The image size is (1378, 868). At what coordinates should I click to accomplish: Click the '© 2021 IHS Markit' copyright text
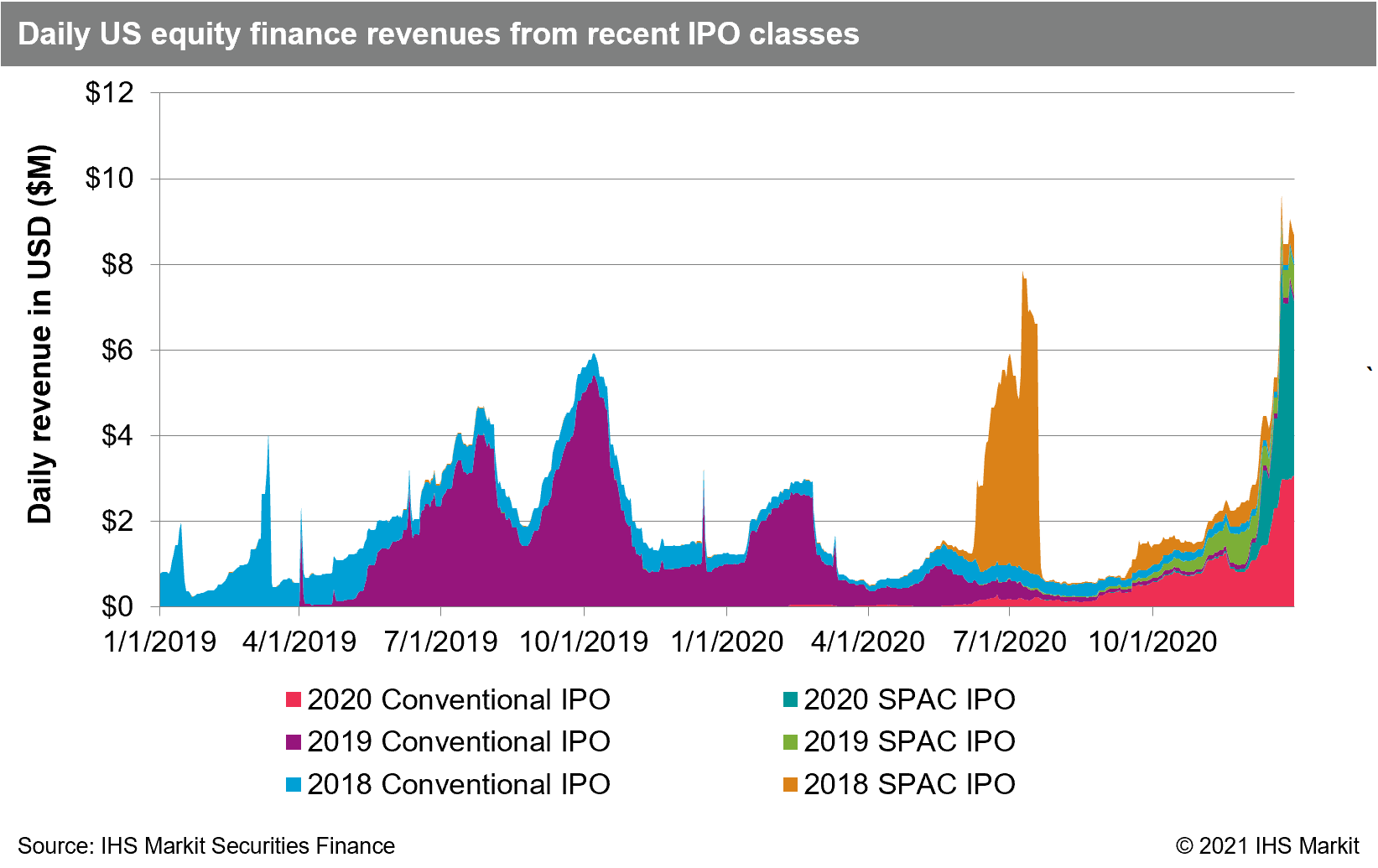point(1266,845)
